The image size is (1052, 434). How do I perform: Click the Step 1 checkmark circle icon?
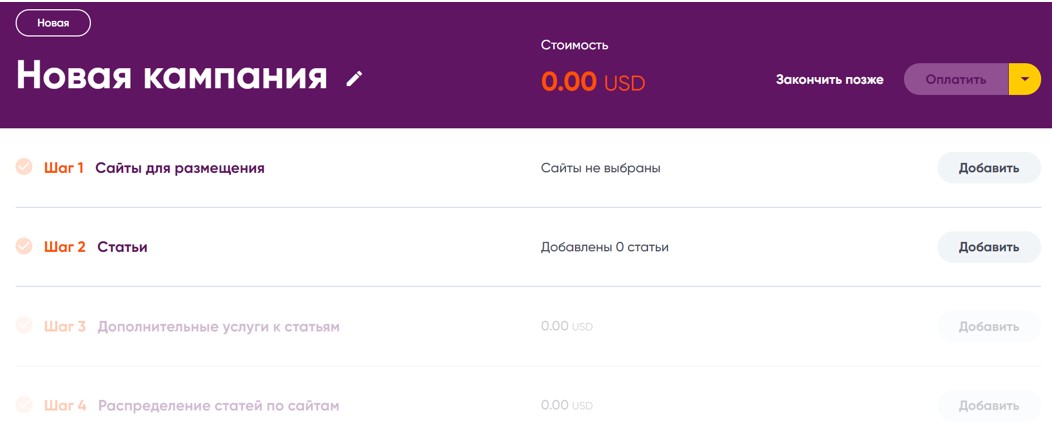point(24,167)
